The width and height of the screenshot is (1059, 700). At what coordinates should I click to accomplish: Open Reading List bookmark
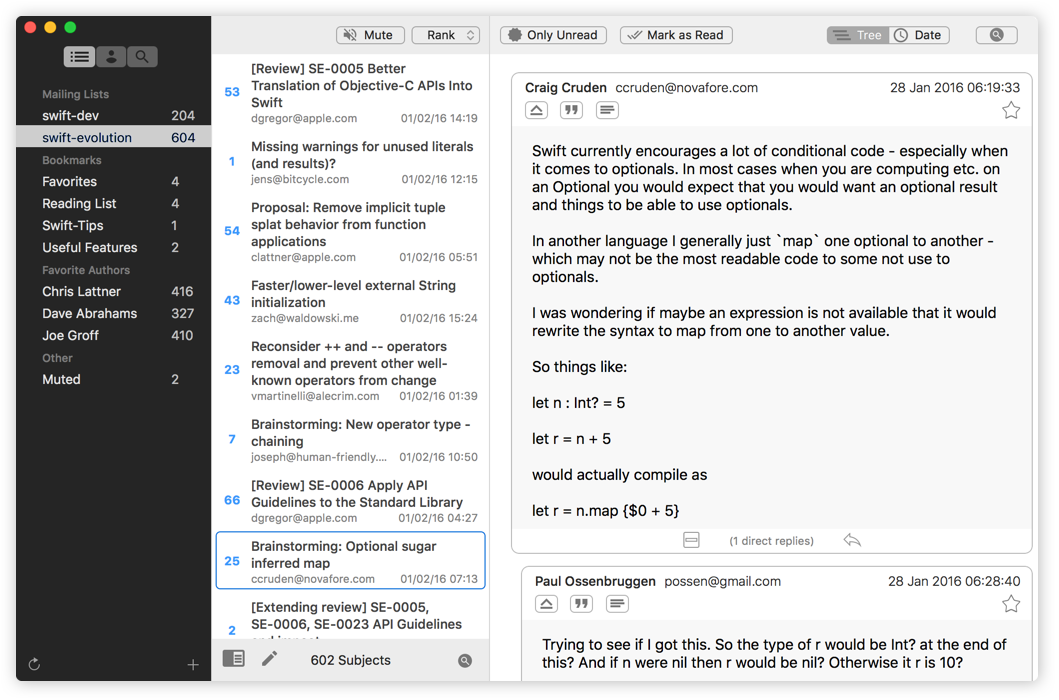coord(113,203)
